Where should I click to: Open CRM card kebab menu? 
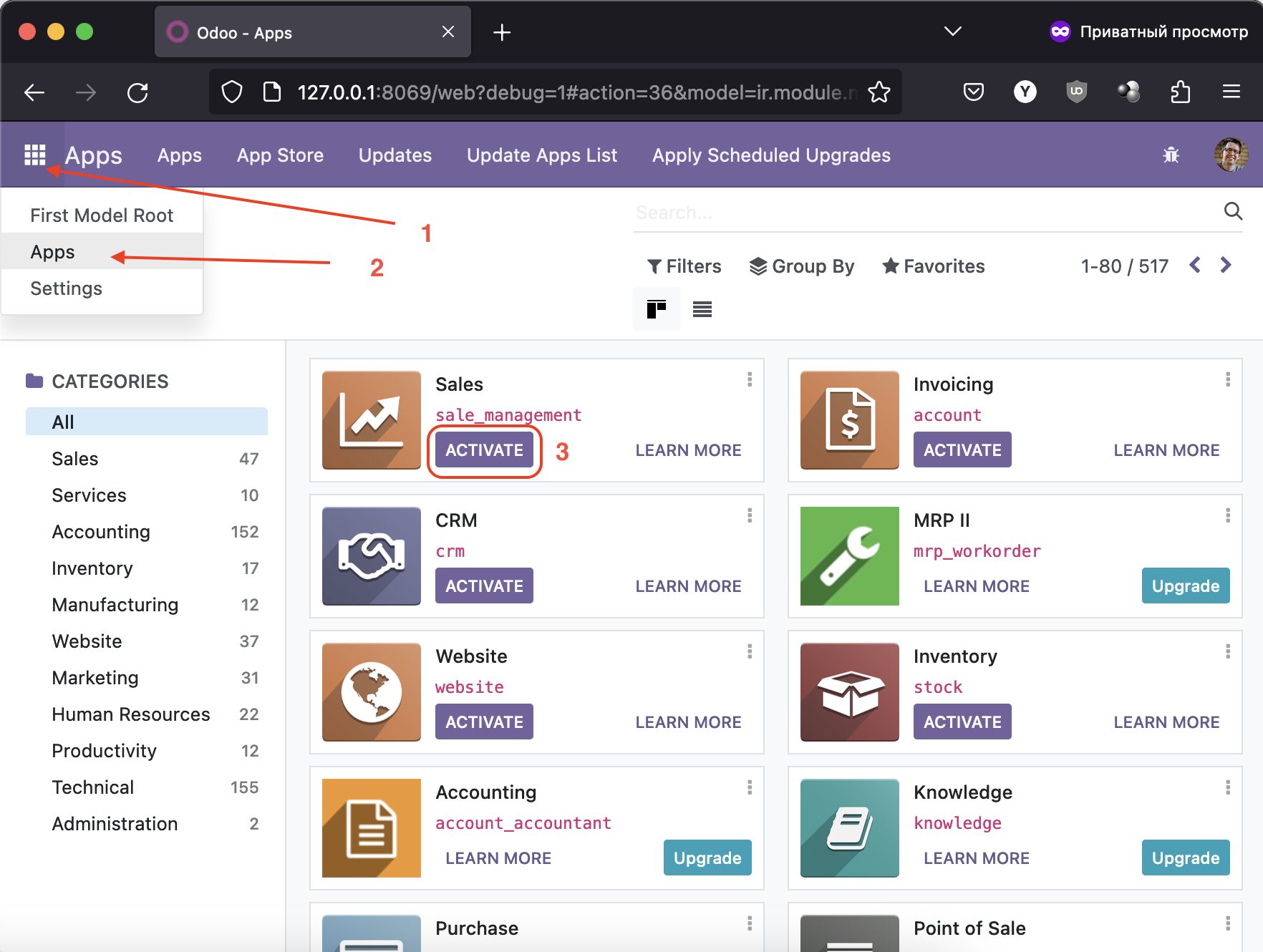coord(750,515)
